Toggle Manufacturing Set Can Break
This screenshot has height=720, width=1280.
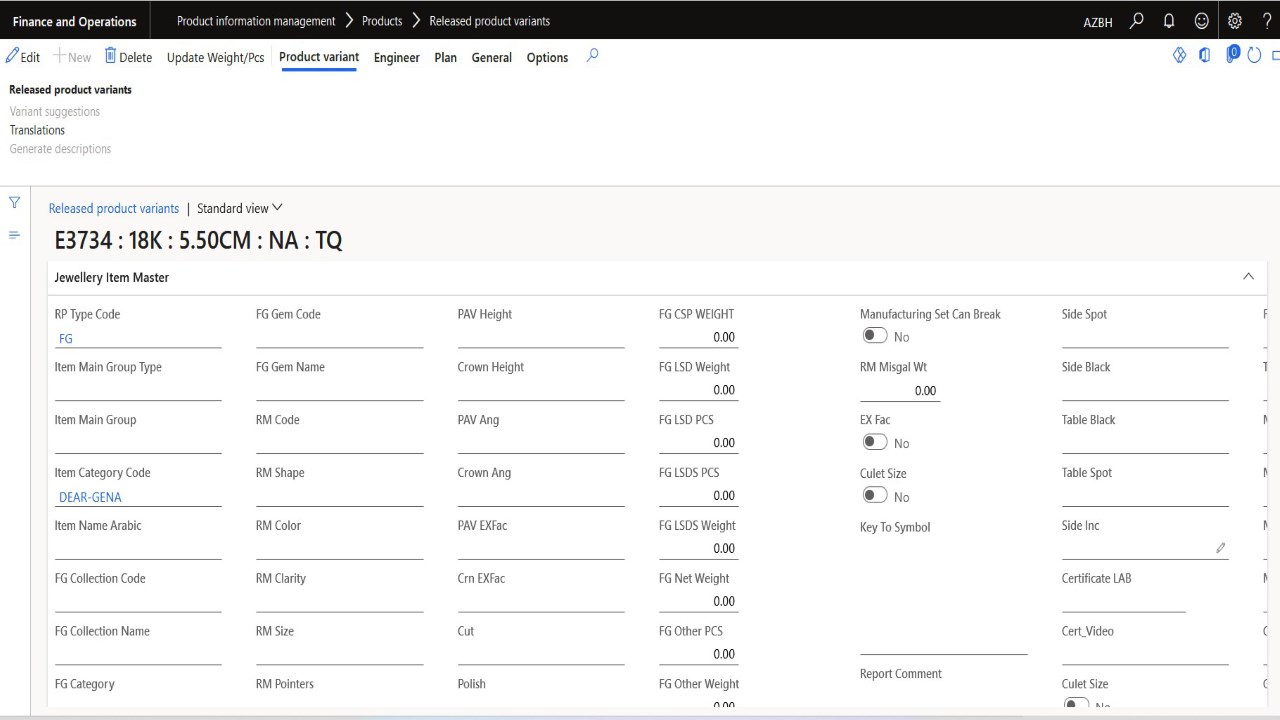[x=875, y=337]
